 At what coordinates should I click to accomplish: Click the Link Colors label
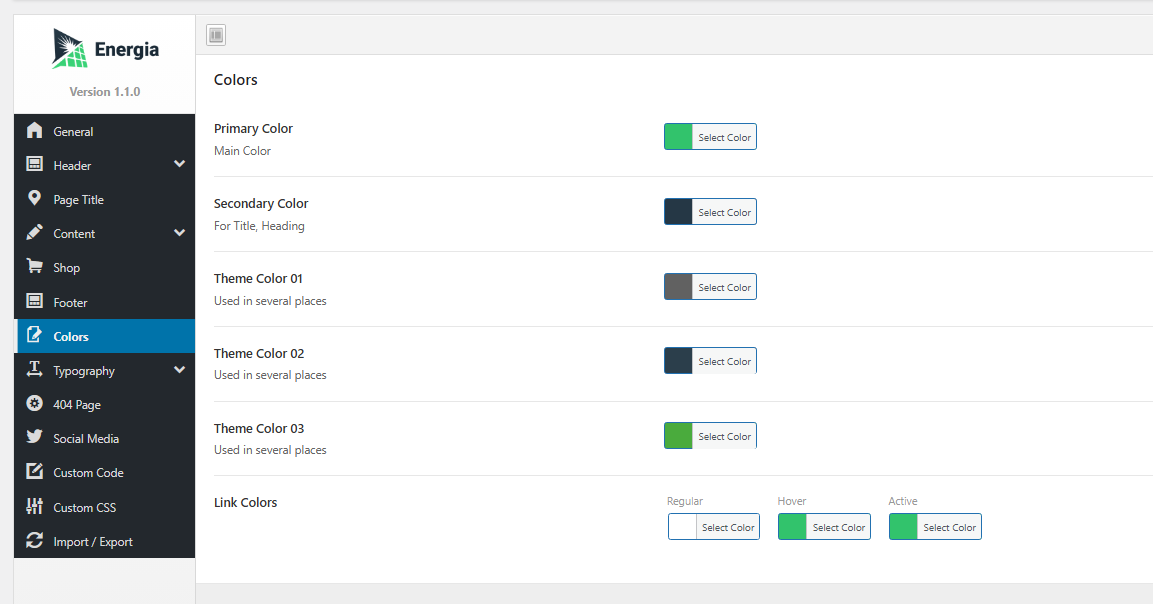(246, 502)
